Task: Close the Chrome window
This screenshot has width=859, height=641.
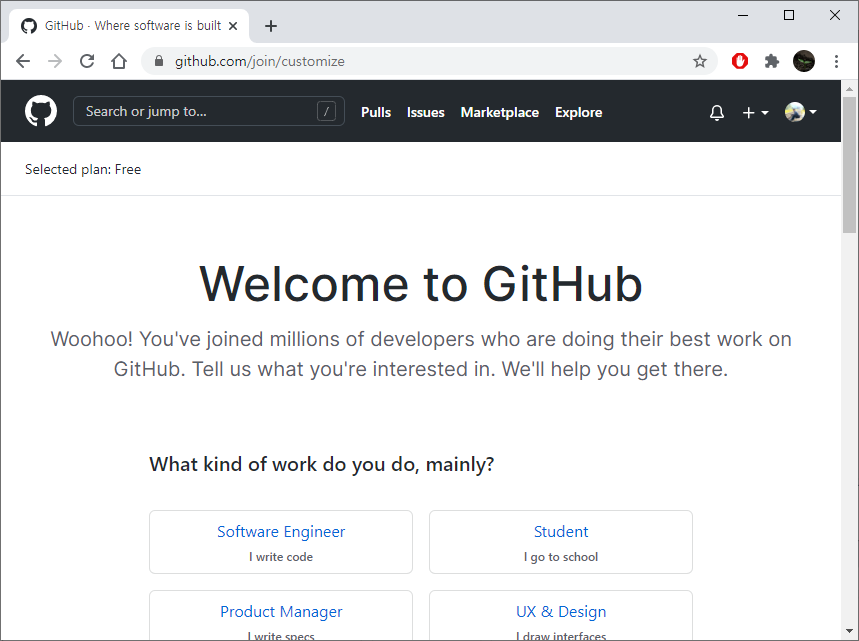Action: click(x=835, y=15)
